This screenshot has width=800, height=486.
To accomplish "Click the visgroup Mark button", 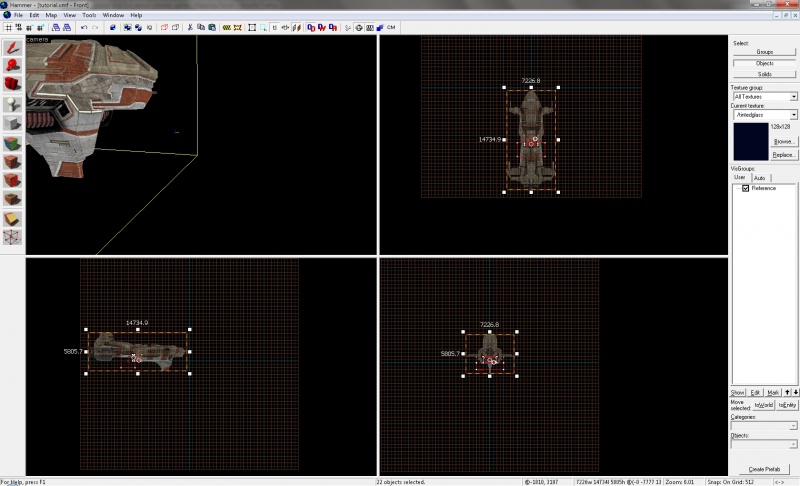I will (x=773, y=392).
